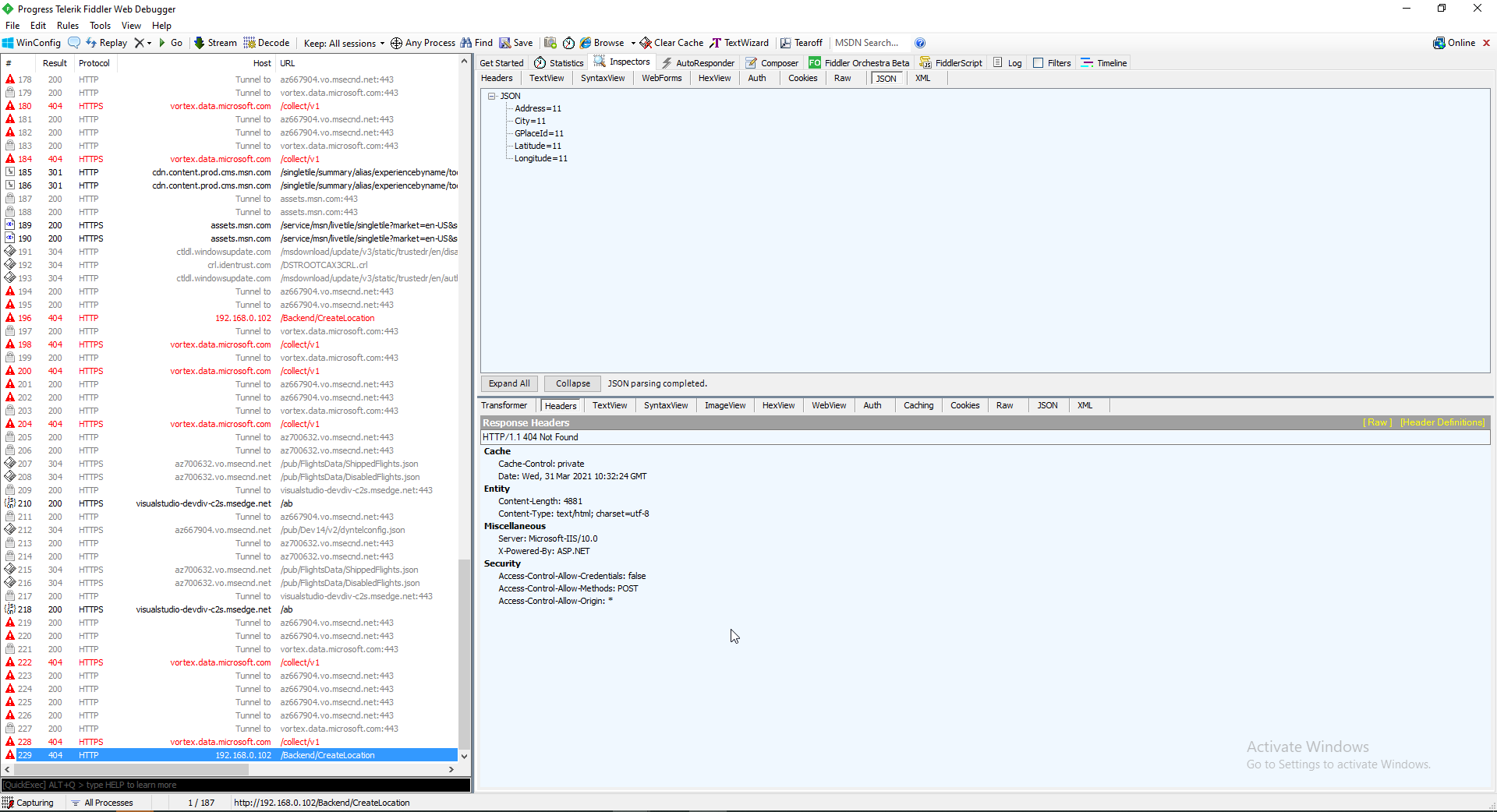
Task: Enable the Filters checkbox
Action: coord(1039,63)
